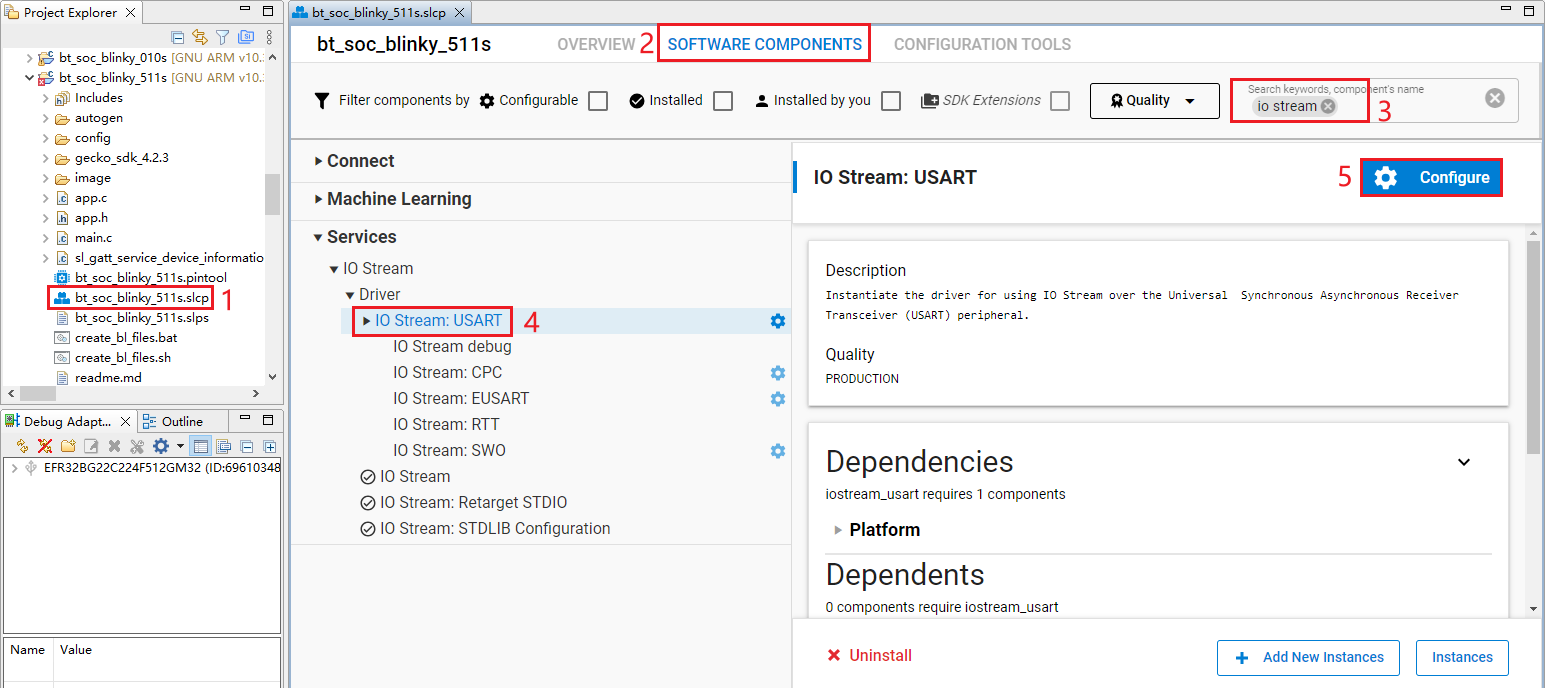1545x688 pixels.
Task: Click the refresh icon in Debug Adapters toolbar
Action: [x=21, y=446]
